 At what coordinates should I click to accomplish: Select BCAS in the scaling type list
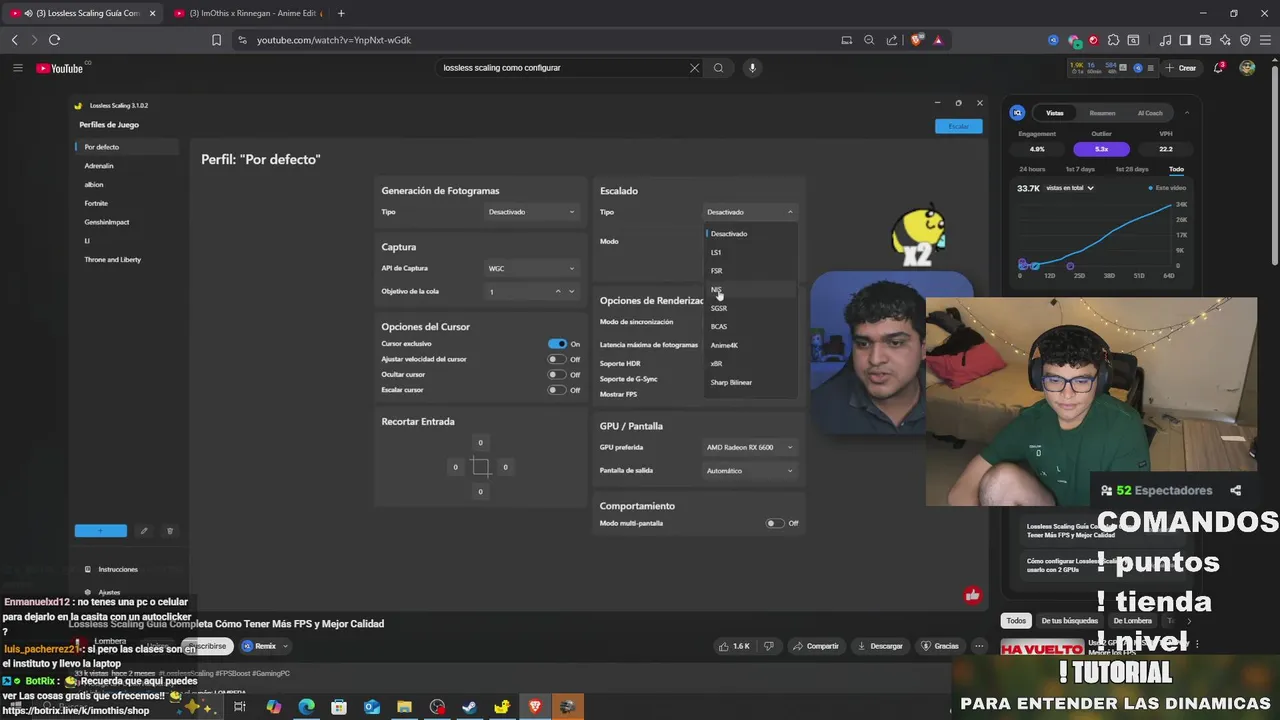point(751,327)
